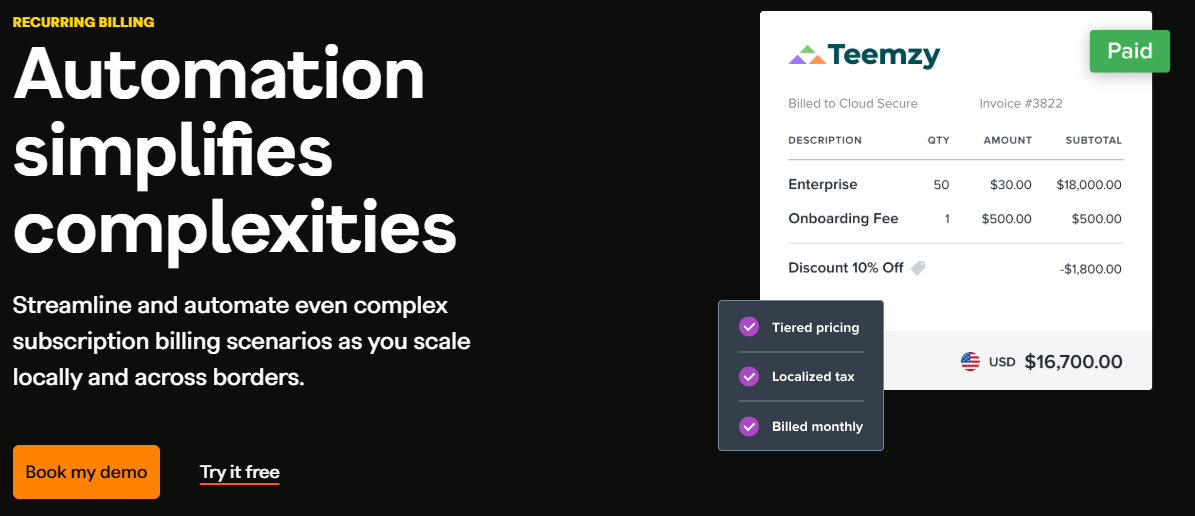
Task: Click the $16,700.00 total amount
Action: click(x=1073, y=362)
